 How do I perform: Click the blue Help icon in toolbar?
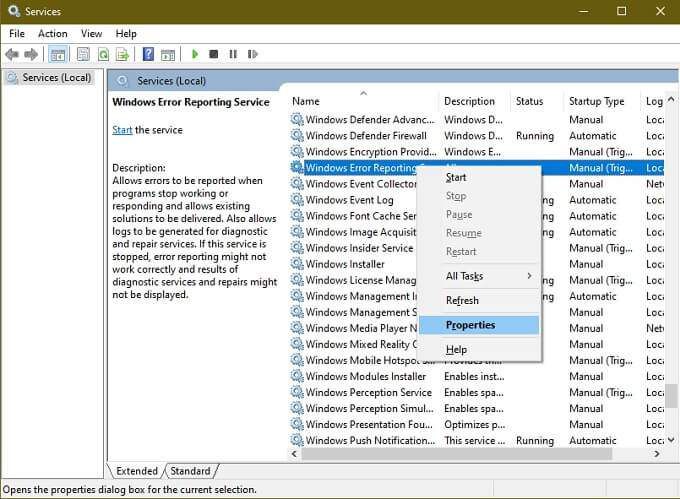coord(148,54)
